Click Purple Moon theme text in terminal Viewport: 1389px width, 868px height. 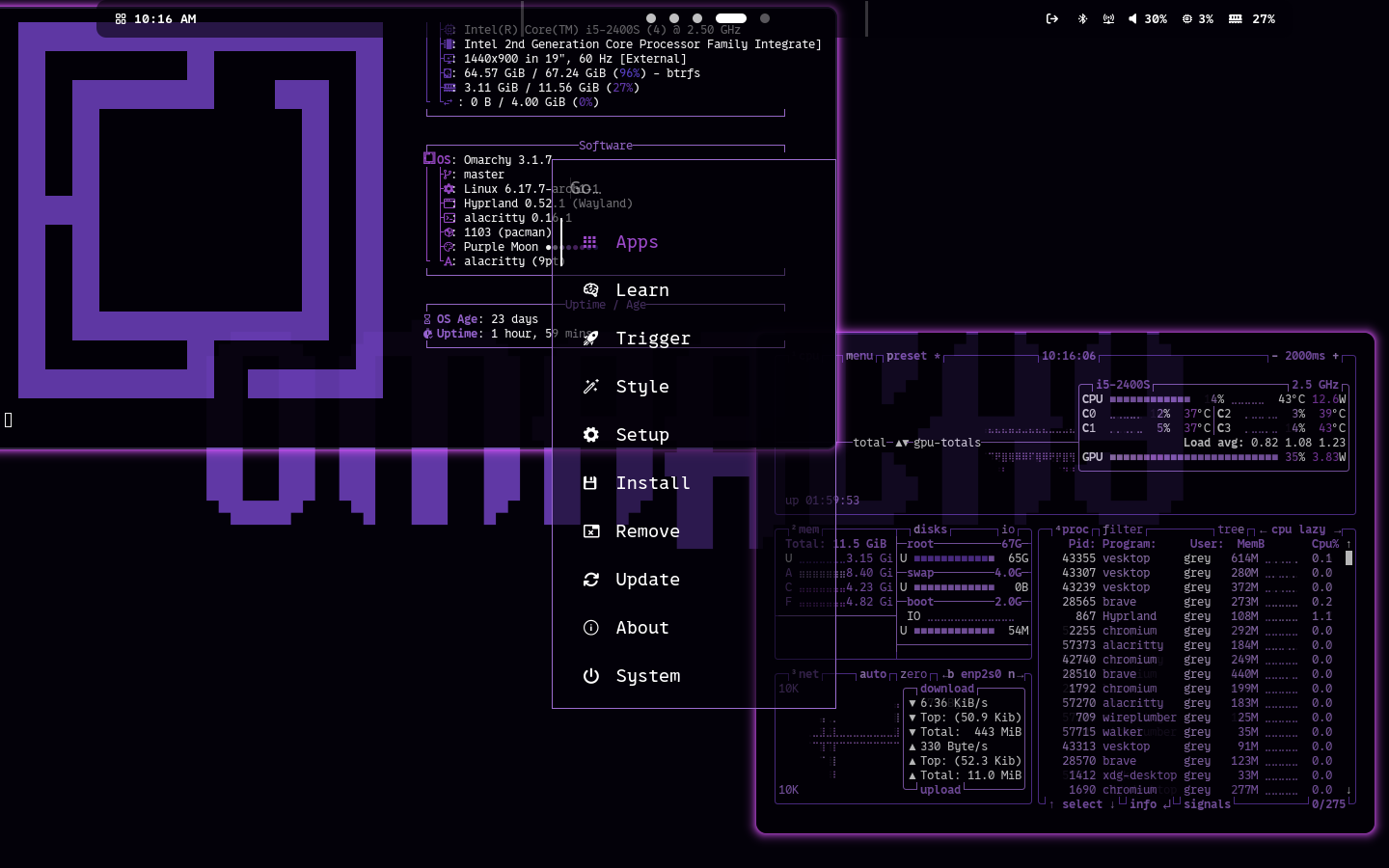[501, 247]
